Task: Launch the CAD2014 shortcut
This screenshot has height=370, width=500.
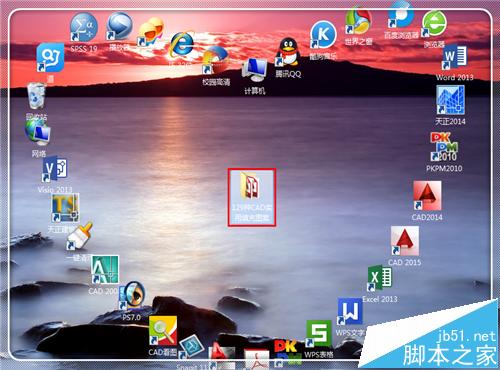Action: coord(427,196)
